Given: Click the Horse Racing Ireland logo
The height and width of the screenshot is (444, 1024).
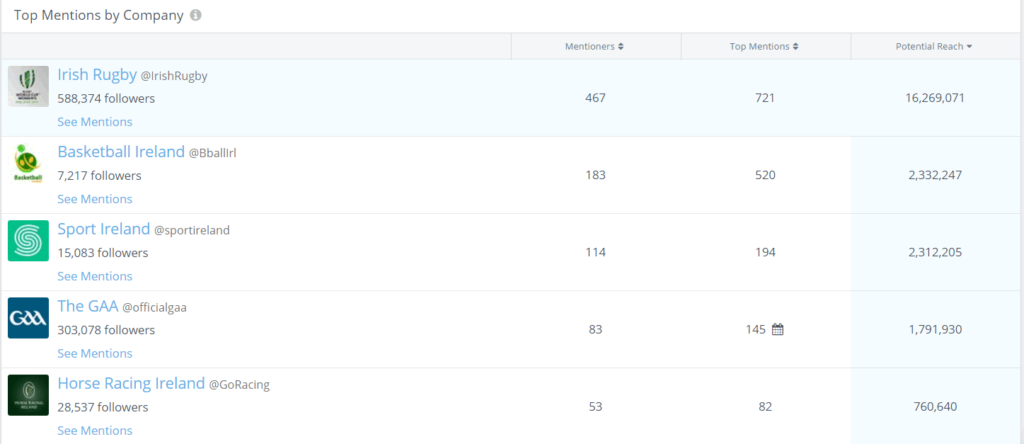Looking at the screenshot, I should click(x=28, y=395).
